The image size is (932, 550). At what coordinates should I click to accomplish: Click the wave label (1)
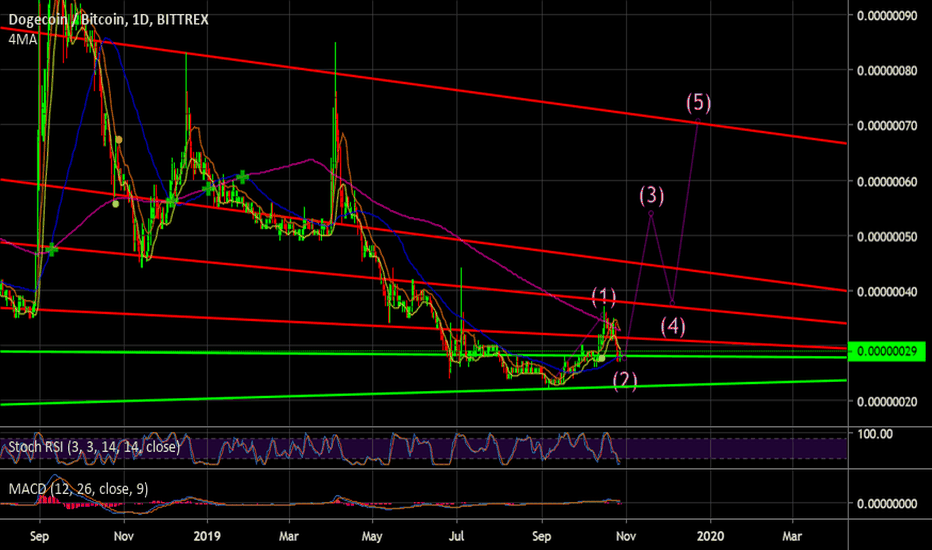(x=604, y=296)
